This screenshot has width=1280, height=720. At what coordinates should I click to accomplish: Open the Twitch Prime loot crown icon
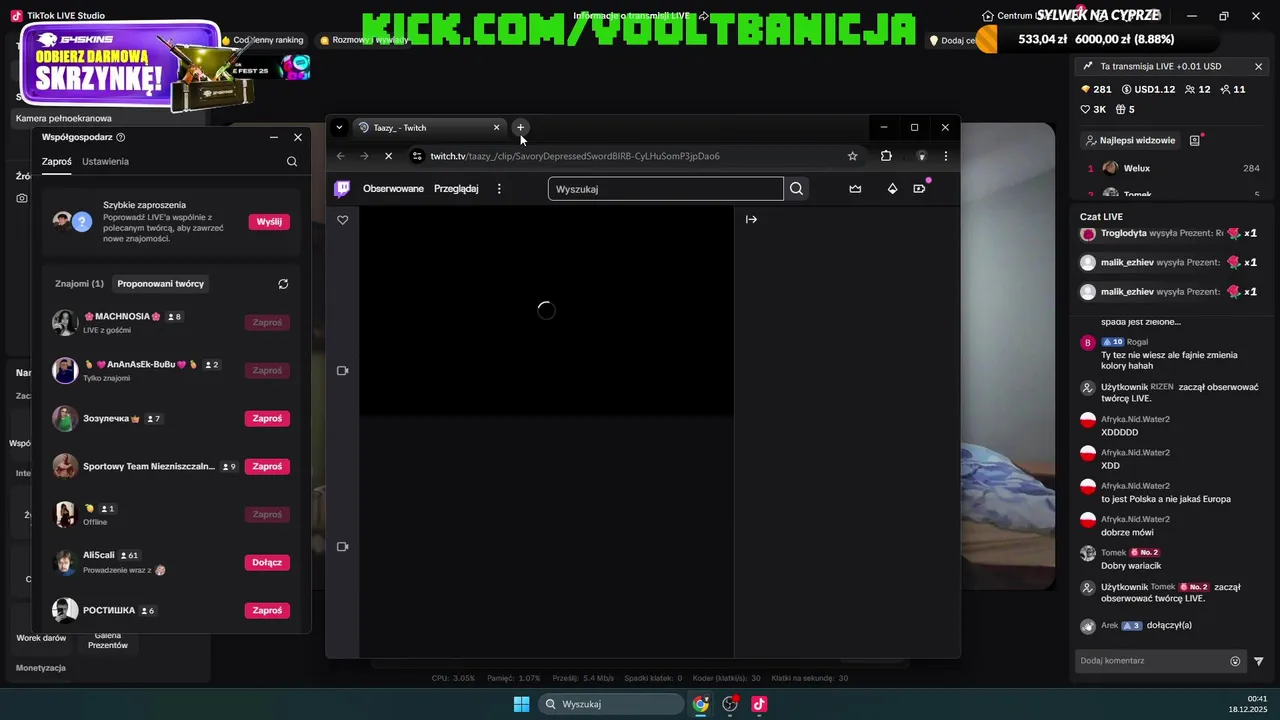click(x=855, y=188)
